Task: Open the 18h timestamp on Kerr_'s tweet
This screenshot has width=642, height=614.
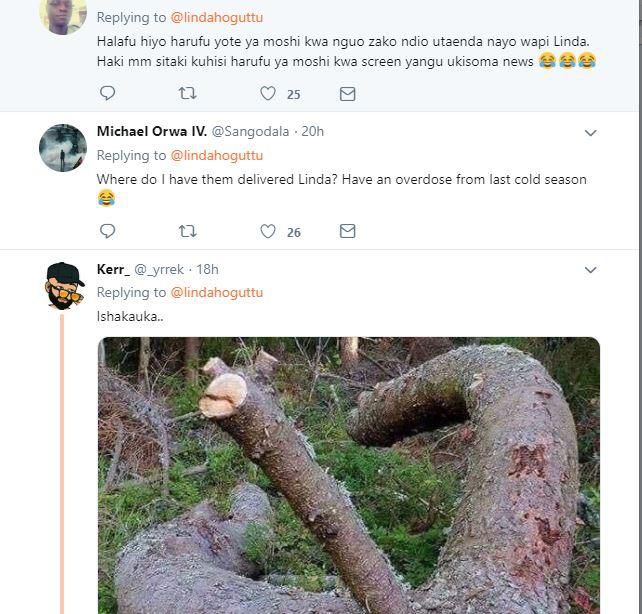Action: coord(208,269)
